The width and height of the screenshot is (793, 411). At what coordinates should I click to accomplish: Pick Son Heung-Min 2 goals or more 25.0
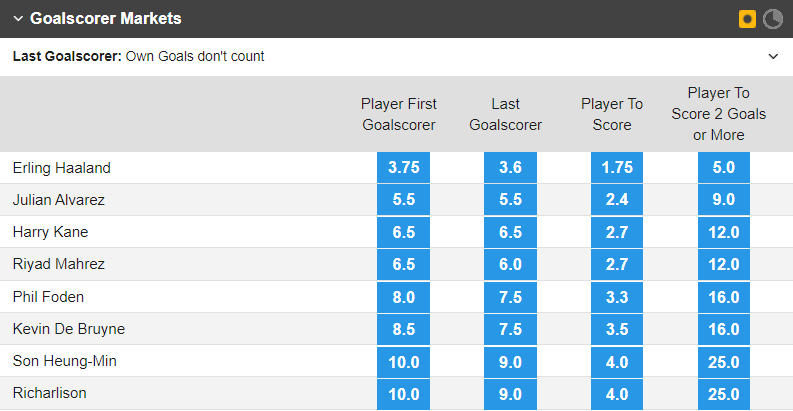[x=724, y=361]
